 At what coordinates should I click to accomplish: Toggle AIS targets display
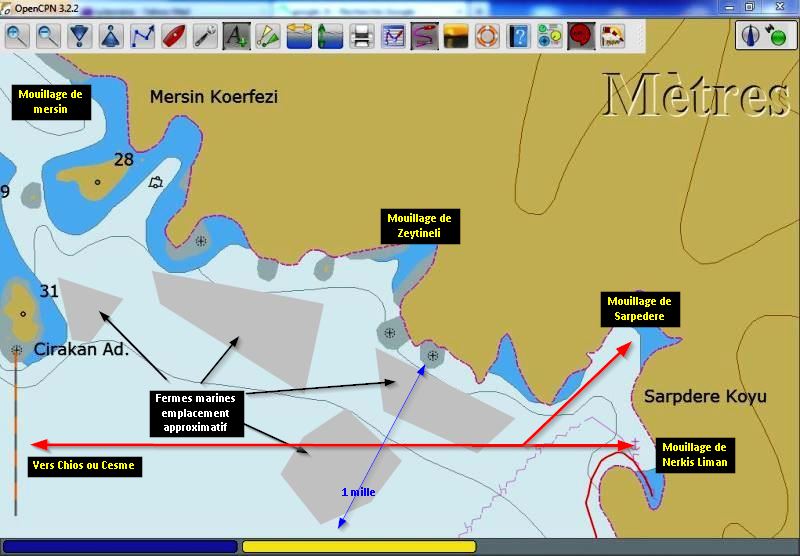point(267,37)
